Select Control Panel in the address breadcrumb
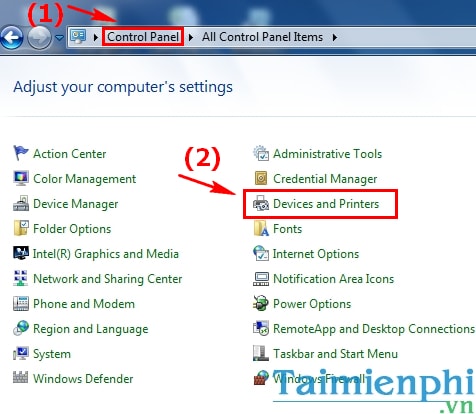This screenshot has width=476, height=414. pyautogui.click(x=143, y=37)
